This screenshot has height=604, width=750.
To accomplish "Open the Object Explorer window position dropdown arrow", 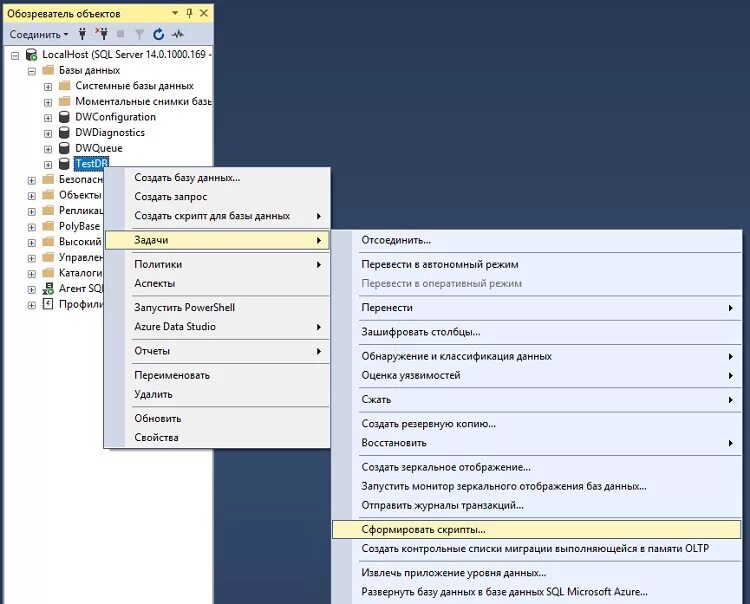I will tap(176, 13).
